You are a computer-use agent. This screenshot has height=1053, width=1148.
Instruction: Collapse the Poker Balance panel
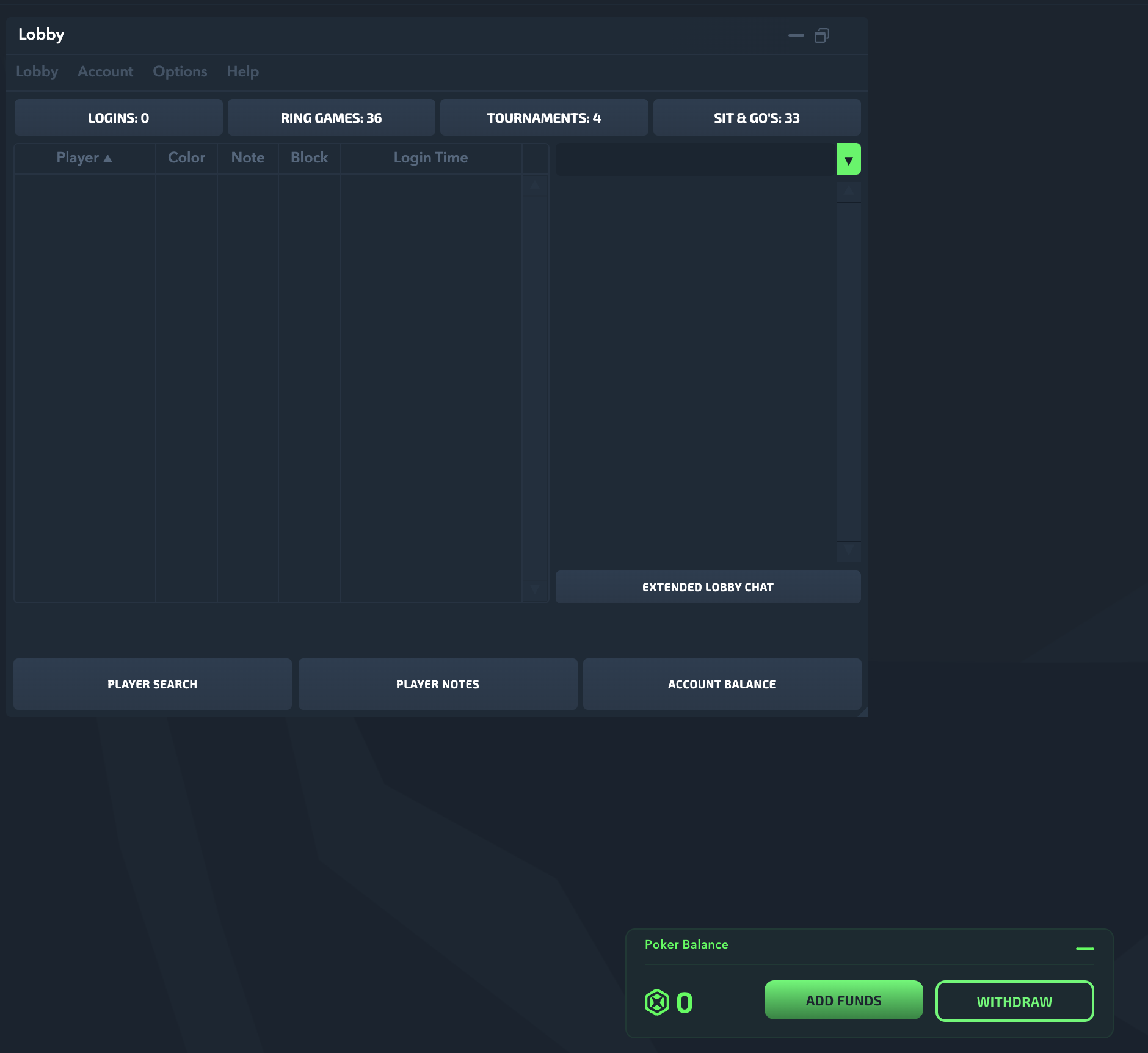tap(1084, 949)
